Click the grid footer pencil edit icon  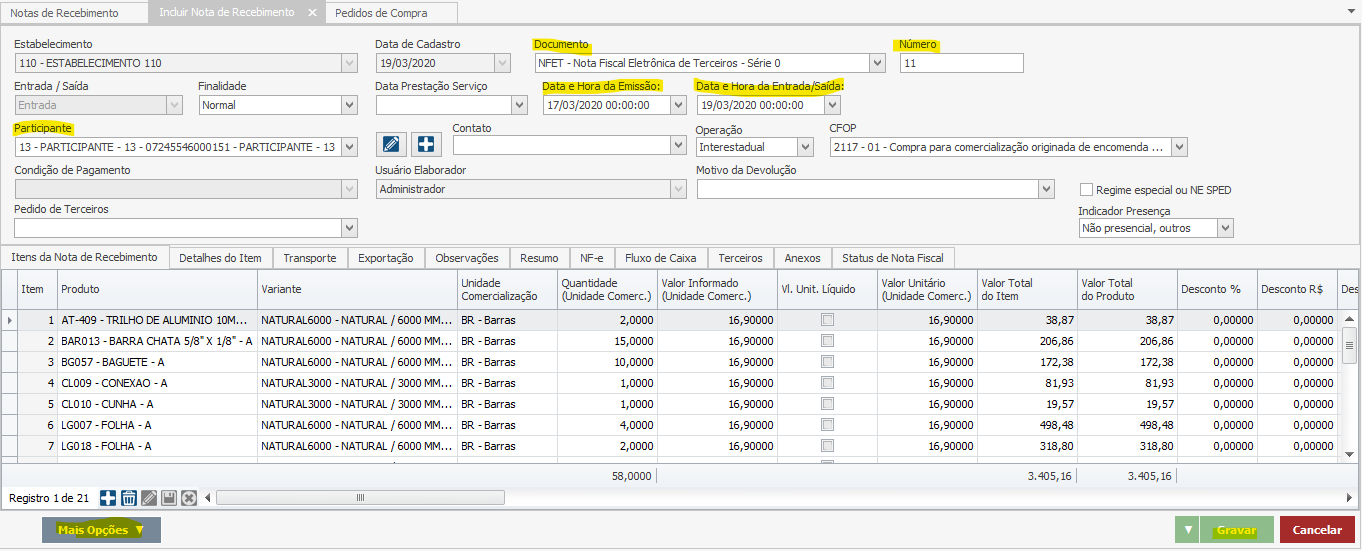point(148,498)
